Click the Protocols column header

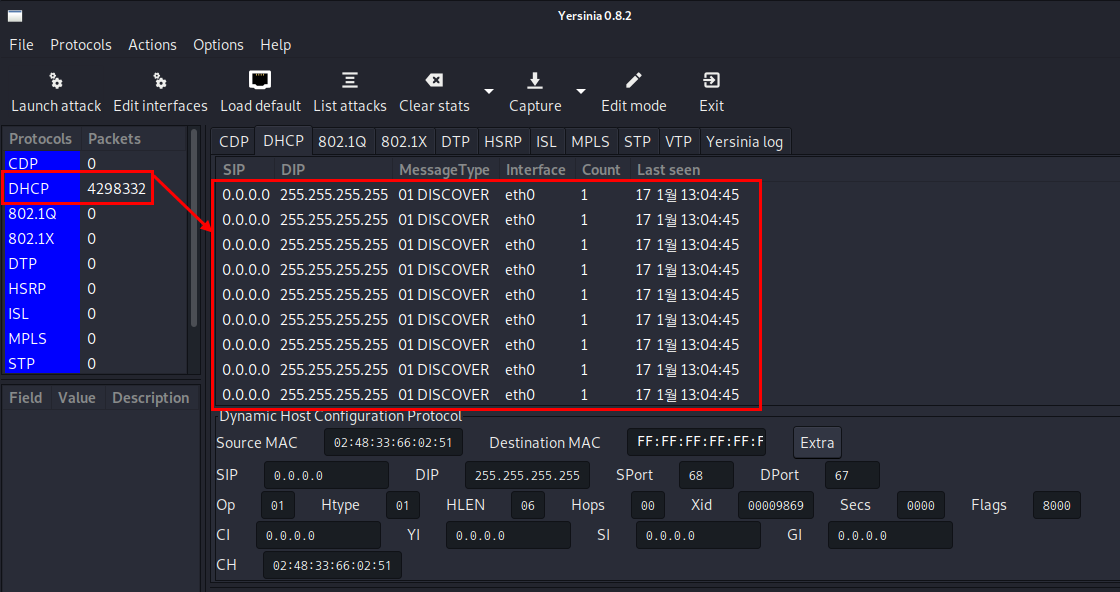tap(41, 139)
